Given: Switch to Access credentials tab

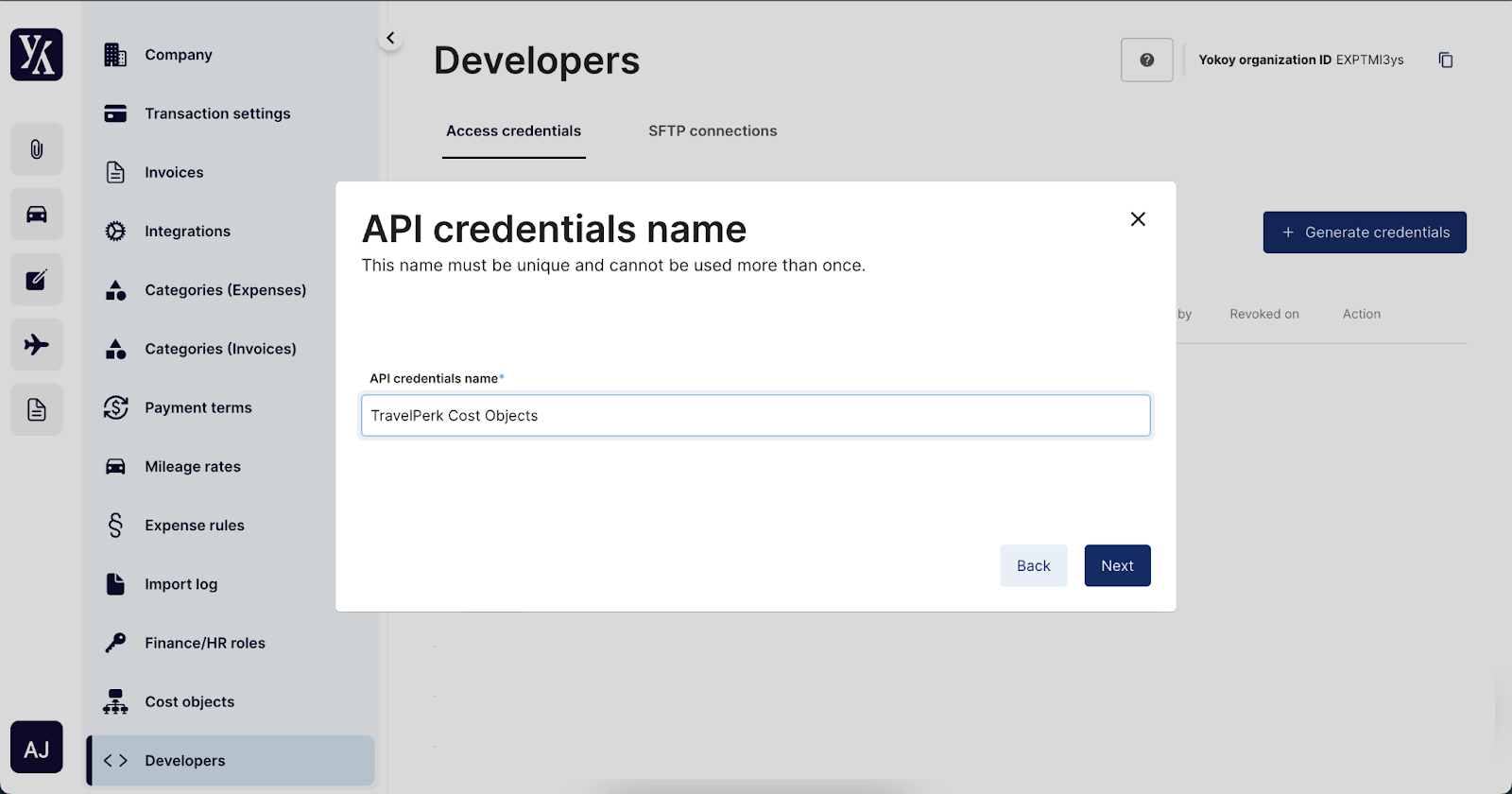Looking at the screenshot, I should (513, 131).
